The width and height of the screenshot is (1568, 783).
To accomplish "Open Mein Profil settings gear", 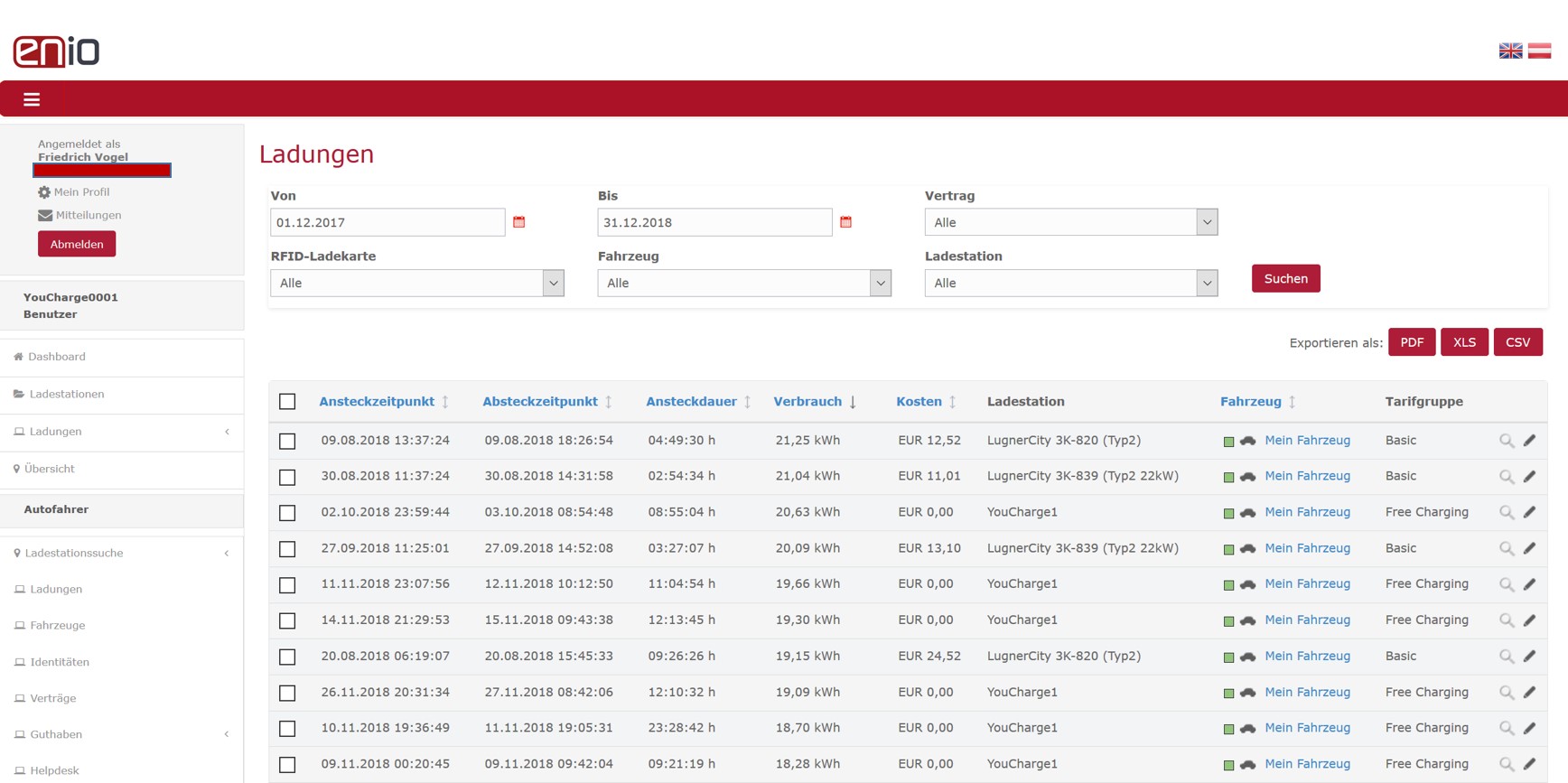I will [x=44, y=192].
